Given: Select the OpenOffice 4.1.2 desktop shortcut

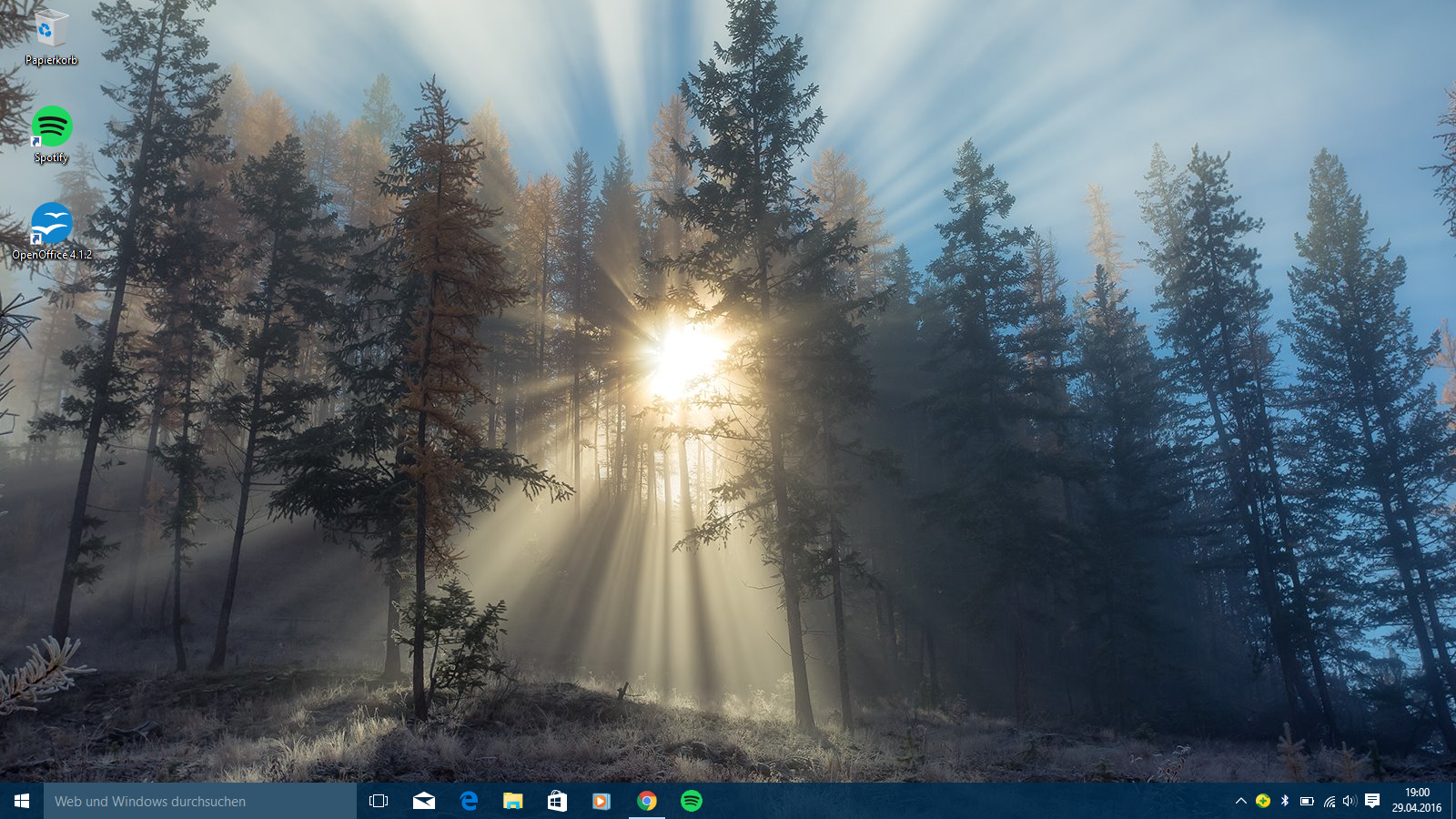Looking at the screenshot, I should 51,231.
